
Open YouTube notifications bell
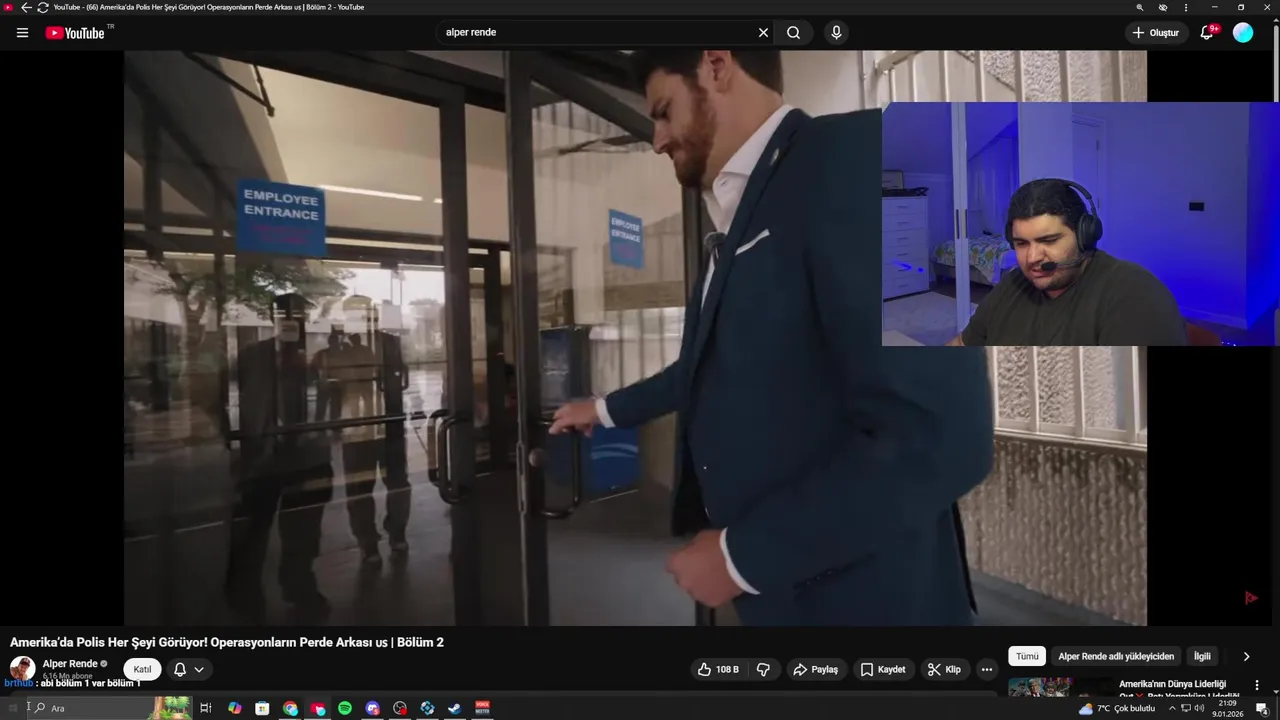[1207, 33]
